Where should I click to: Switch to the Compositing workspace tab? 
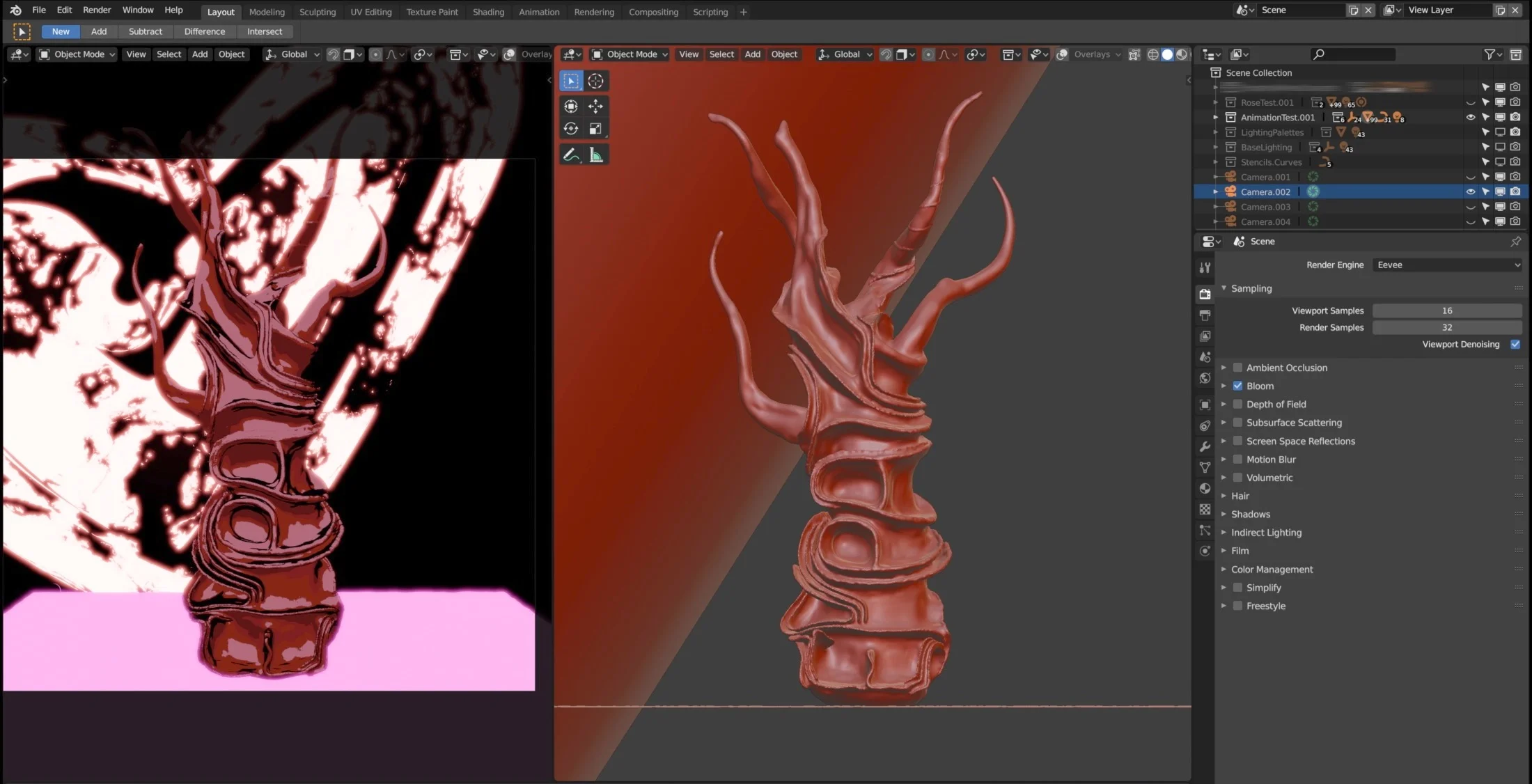pos(653,12)
